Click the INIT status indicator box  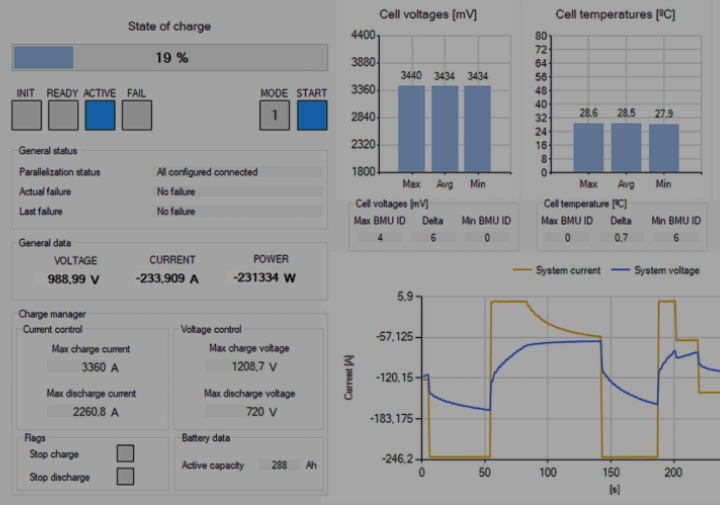pos(27,116)
